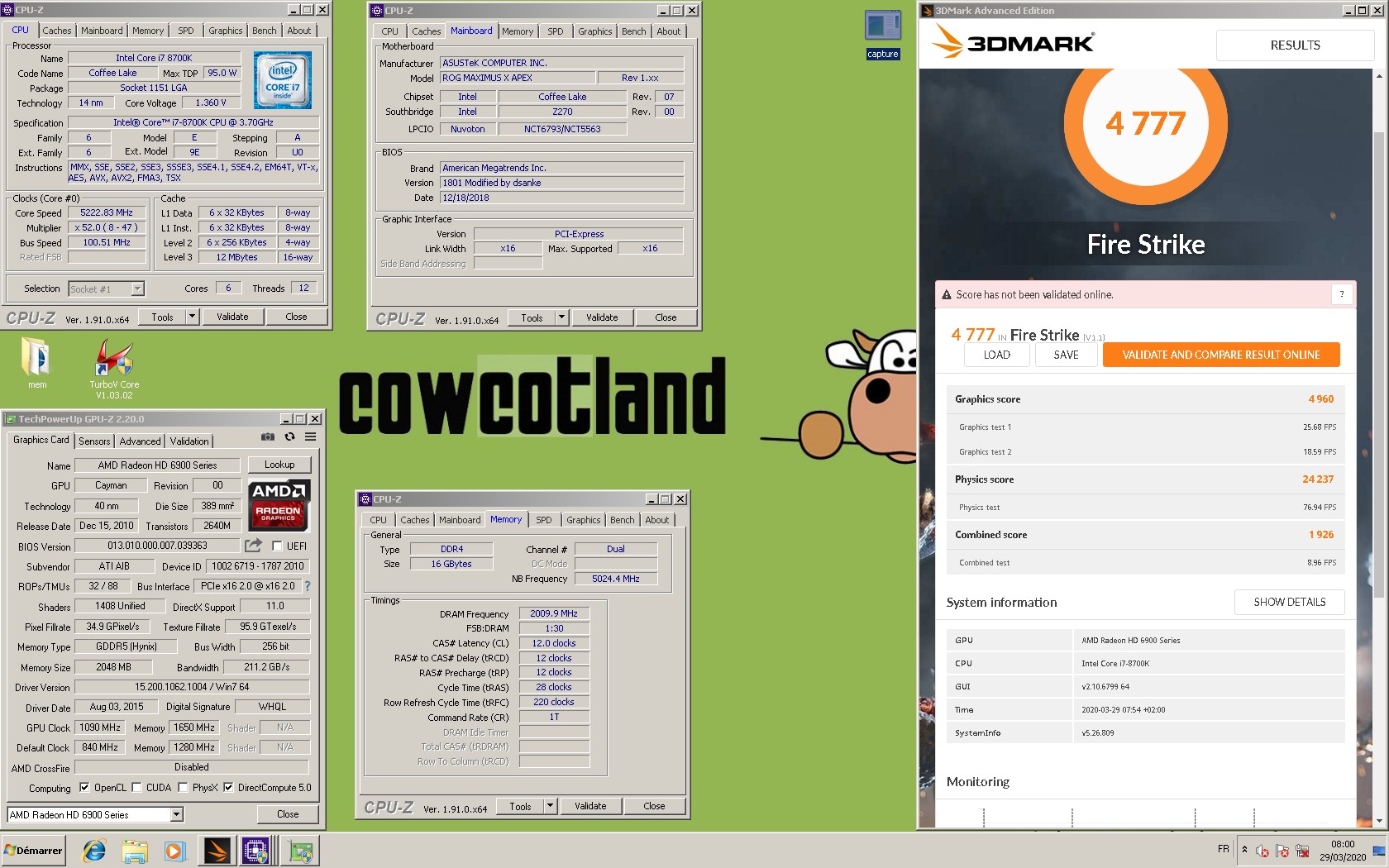
Task: Click the GPU-Z refresh icon
Action: point(289,437)
